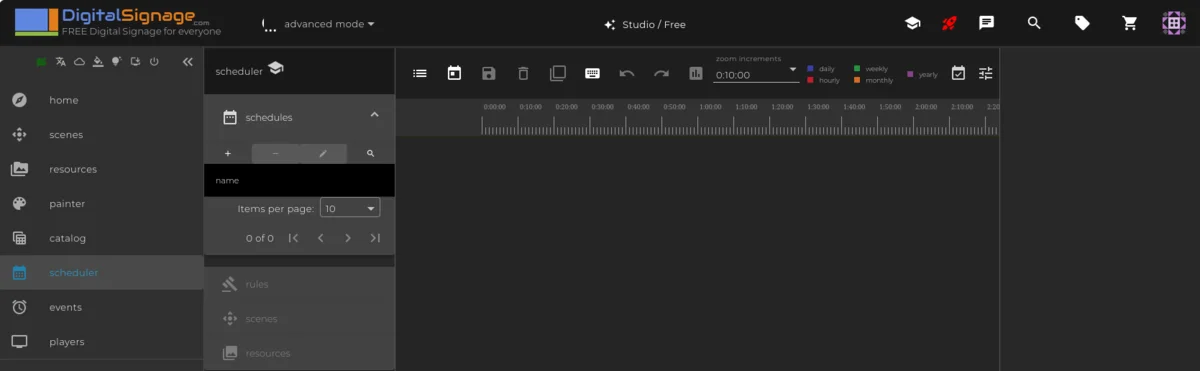Click the power logout icon
This screenshot has height=371, width=1200.
coord(154,62)
